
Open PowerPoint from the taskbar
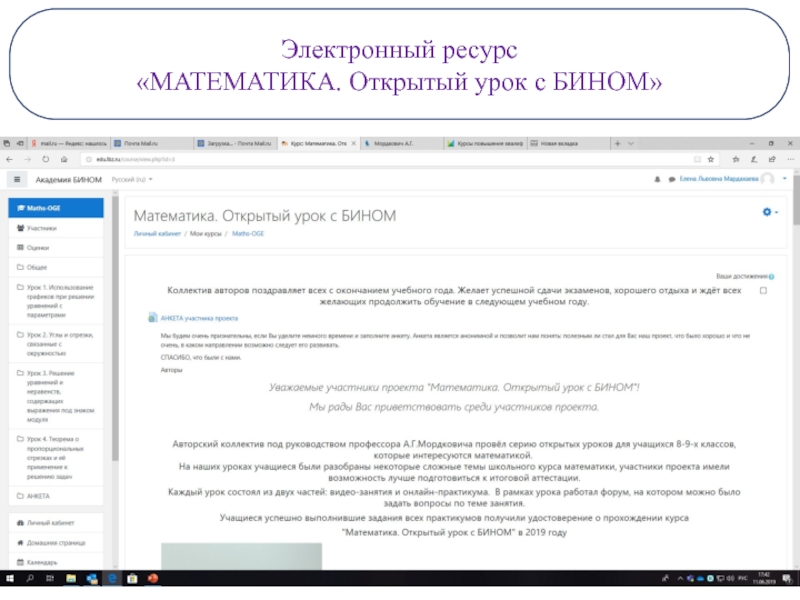tap(153, 578)
